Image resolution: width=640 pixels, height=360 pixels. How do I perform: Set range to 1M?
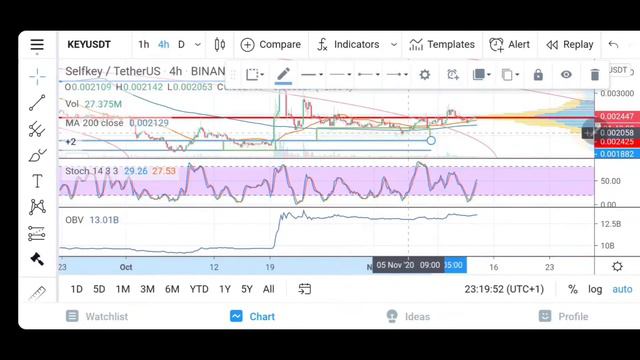[123, 289]
